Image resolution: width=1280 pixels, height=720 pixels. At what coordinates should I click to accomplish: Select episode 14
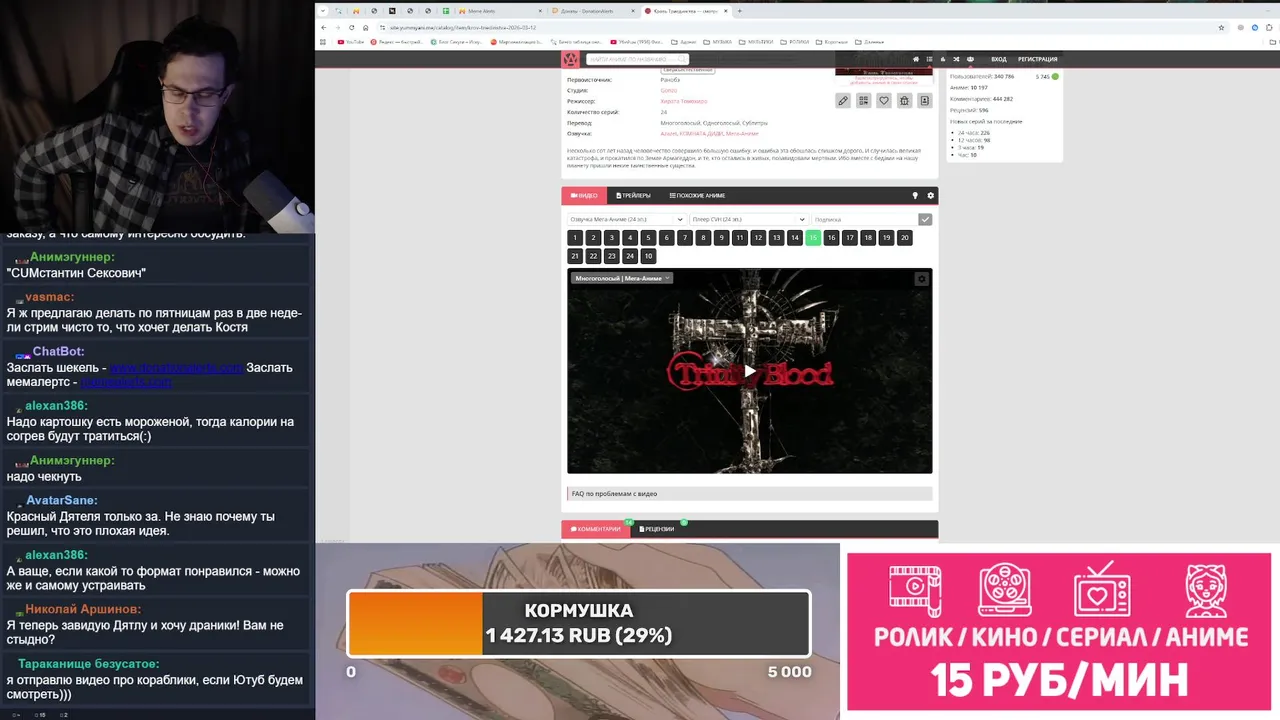[x=795, y=238]
